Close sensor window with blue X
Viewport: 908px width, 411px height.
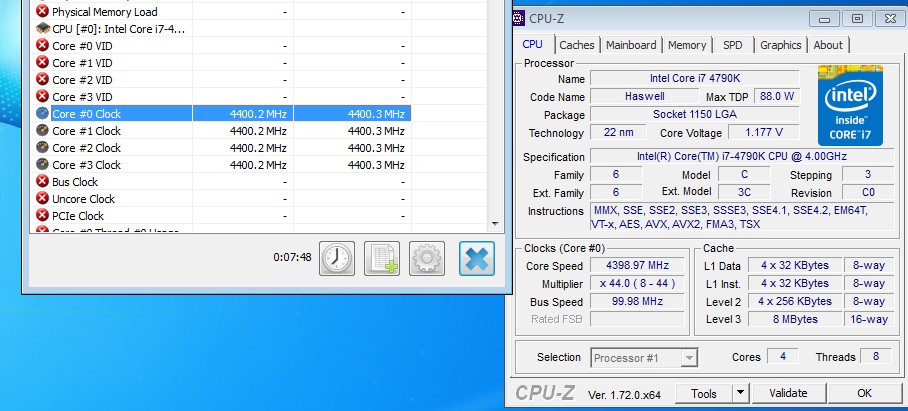477,258
